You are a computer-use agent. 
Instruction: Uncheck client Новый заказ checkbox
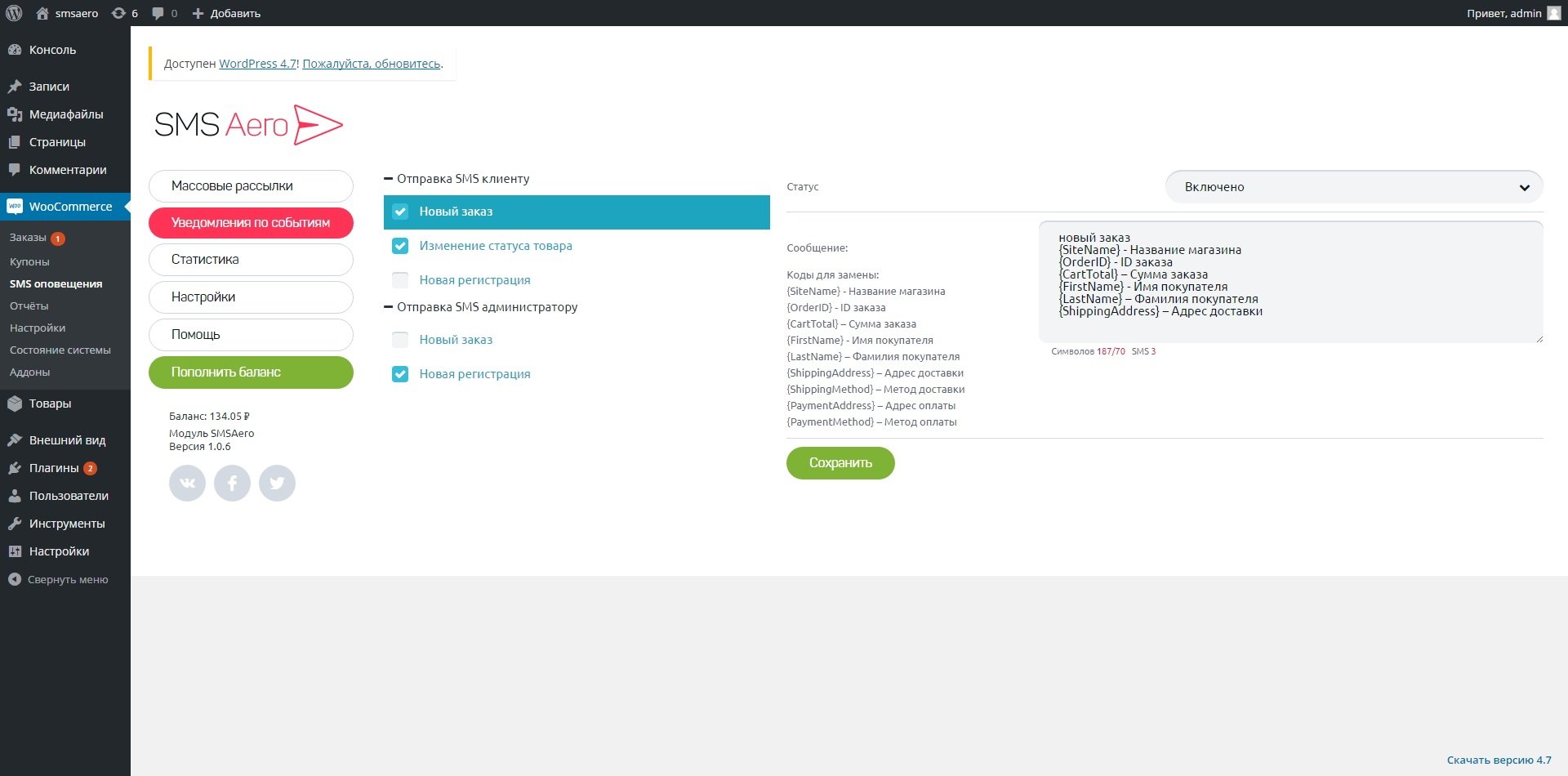(x=400, y=212)
